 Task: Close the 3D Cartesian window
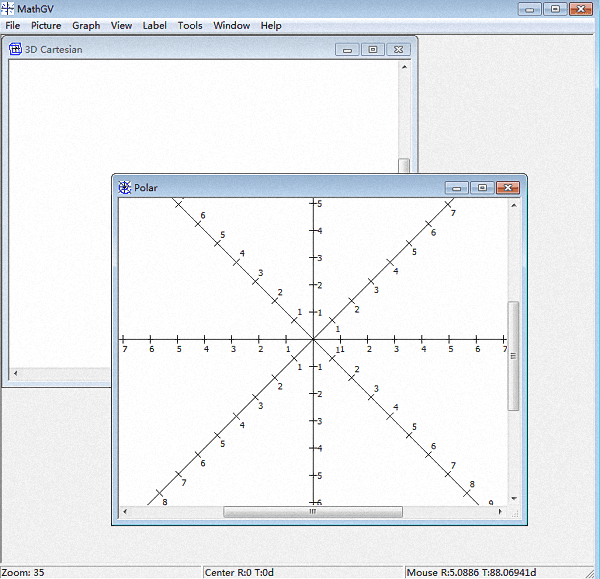coord(398,49)
